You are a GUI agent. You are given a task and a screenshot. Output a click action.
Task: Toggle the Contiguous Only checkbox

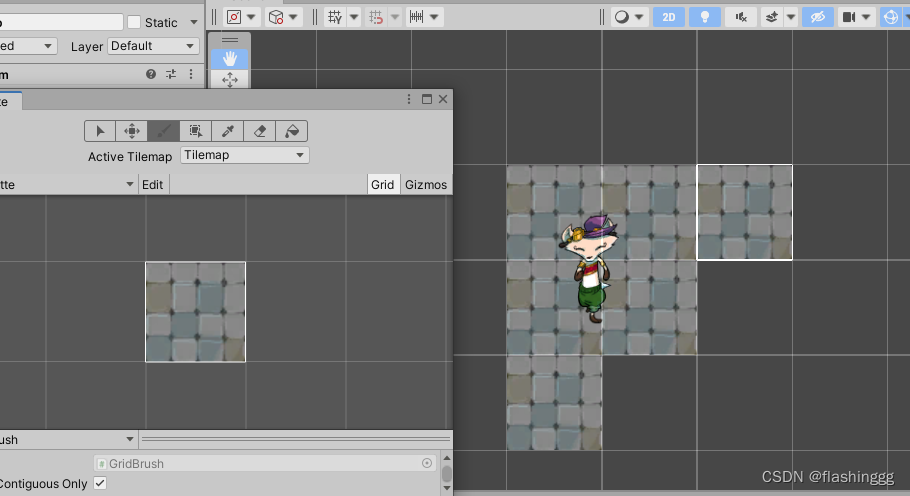[100, 483]
